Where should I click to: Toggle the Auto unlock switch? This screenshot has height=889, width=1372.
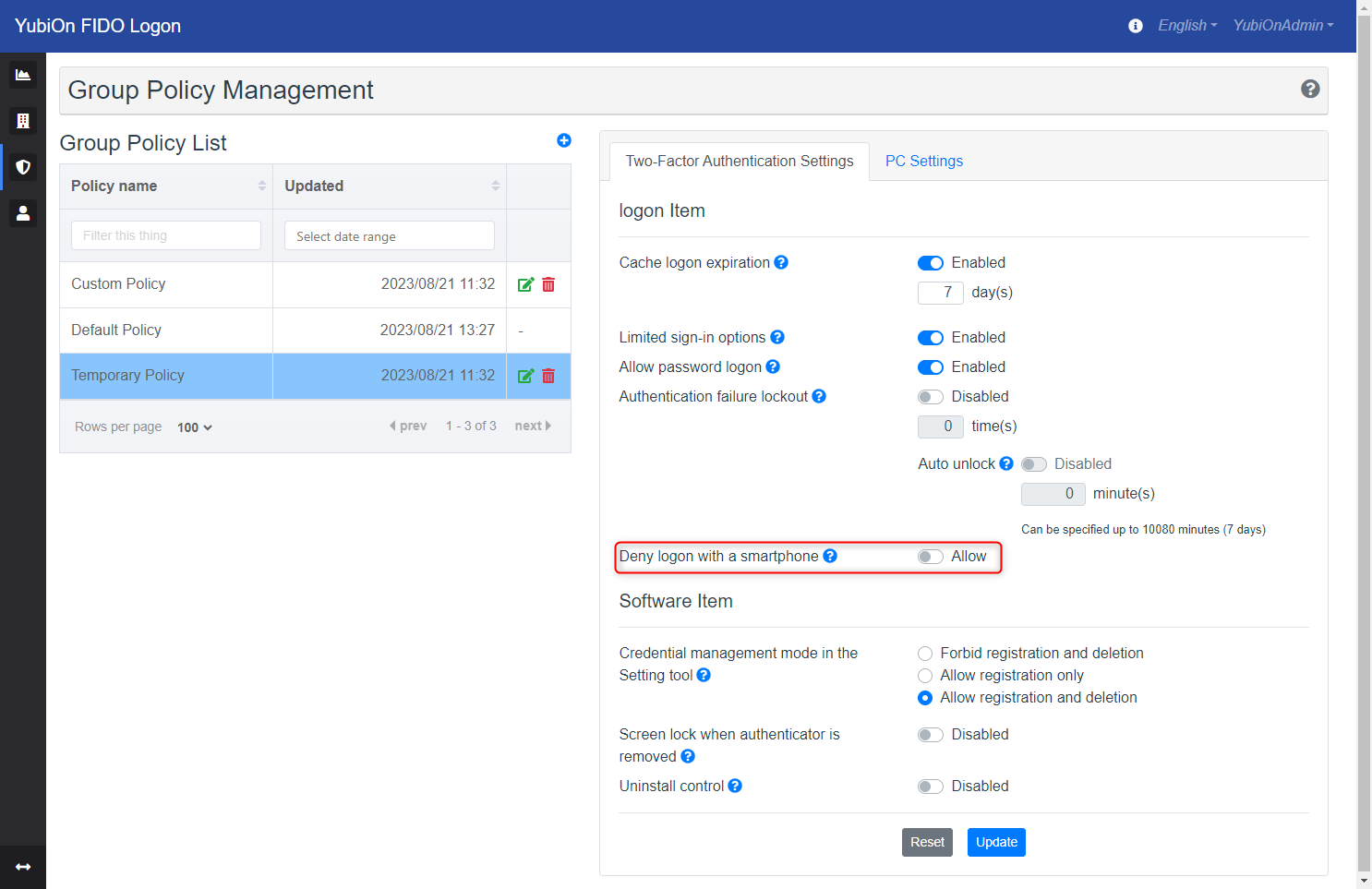click(x=1034, y=464)
